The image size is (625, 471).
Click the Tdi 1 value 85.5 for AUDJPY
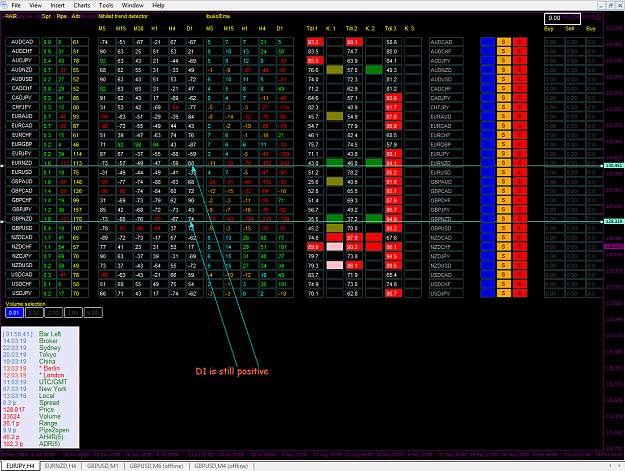[x=315, y=61]
